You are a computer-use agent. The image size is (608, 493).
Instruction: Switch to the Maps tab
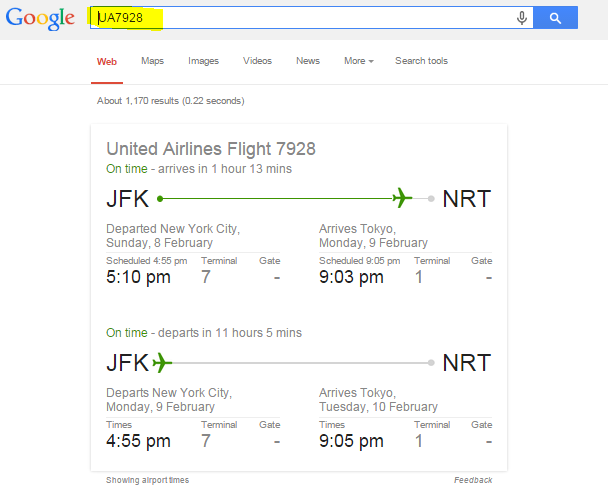(152, 61)
